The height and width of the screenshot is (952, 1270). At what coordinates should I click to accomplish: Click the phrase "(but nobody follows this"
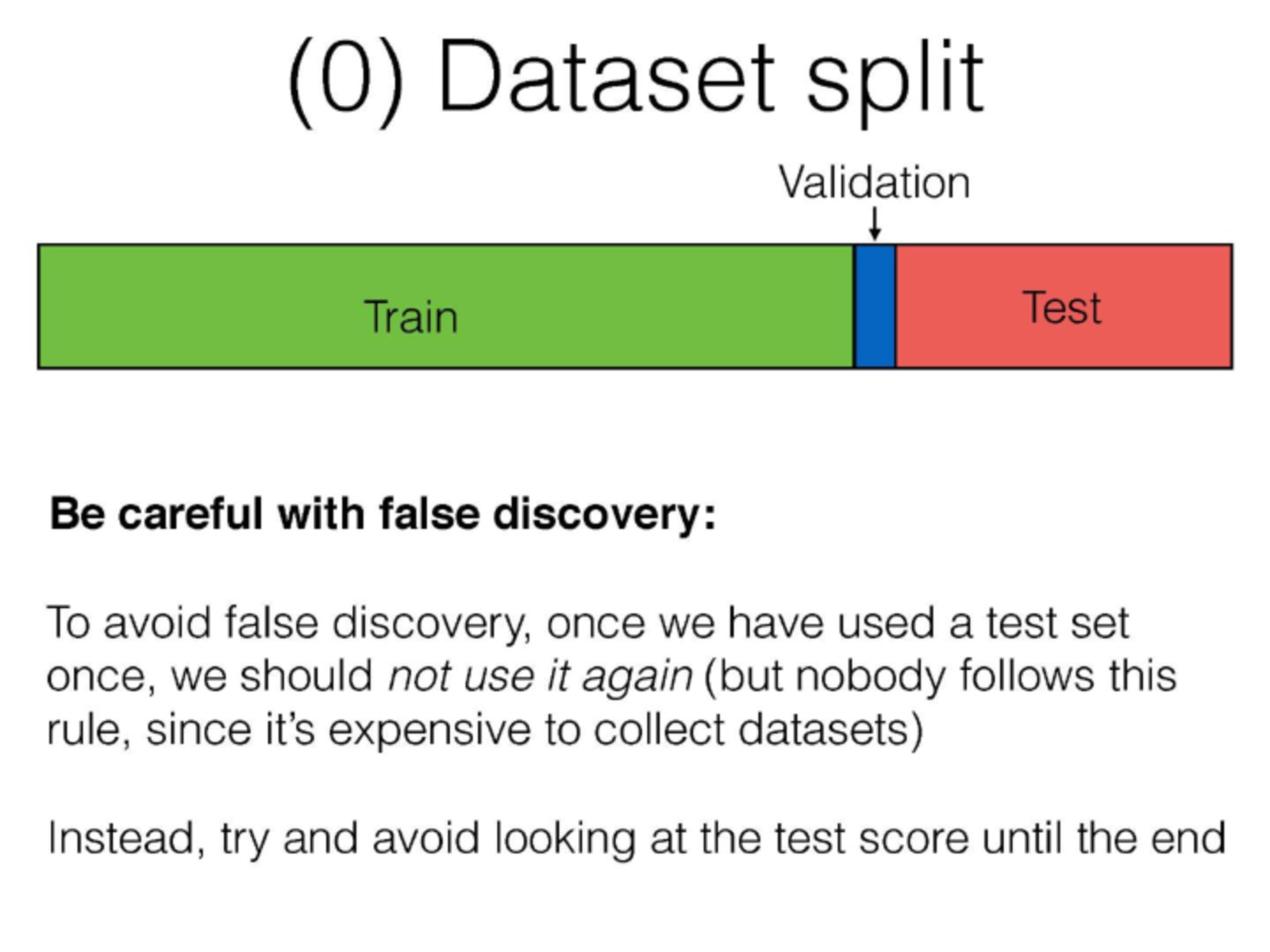(x=940, y=677)
